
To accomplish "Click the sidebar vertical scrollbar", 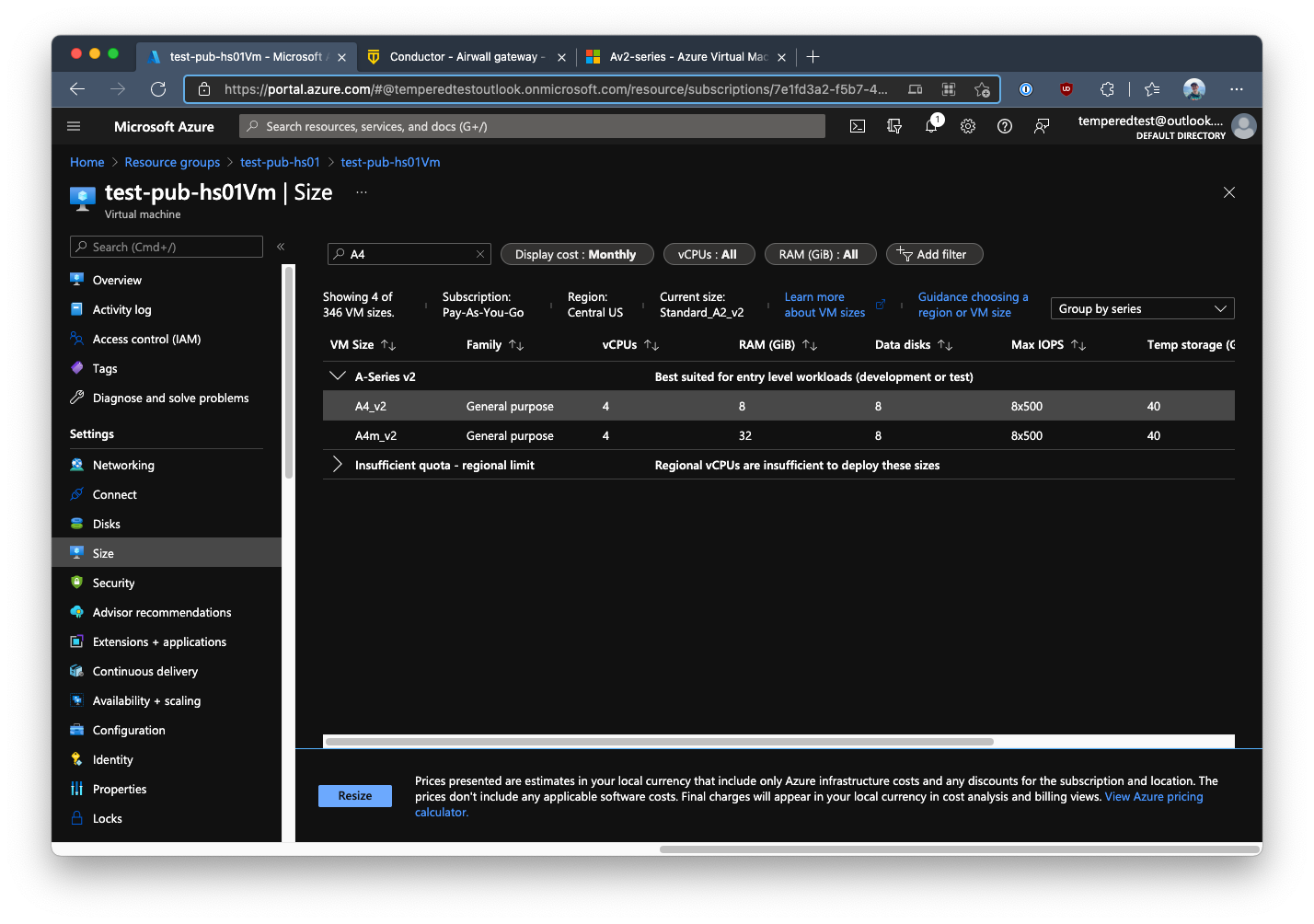I will pos(289,373).
